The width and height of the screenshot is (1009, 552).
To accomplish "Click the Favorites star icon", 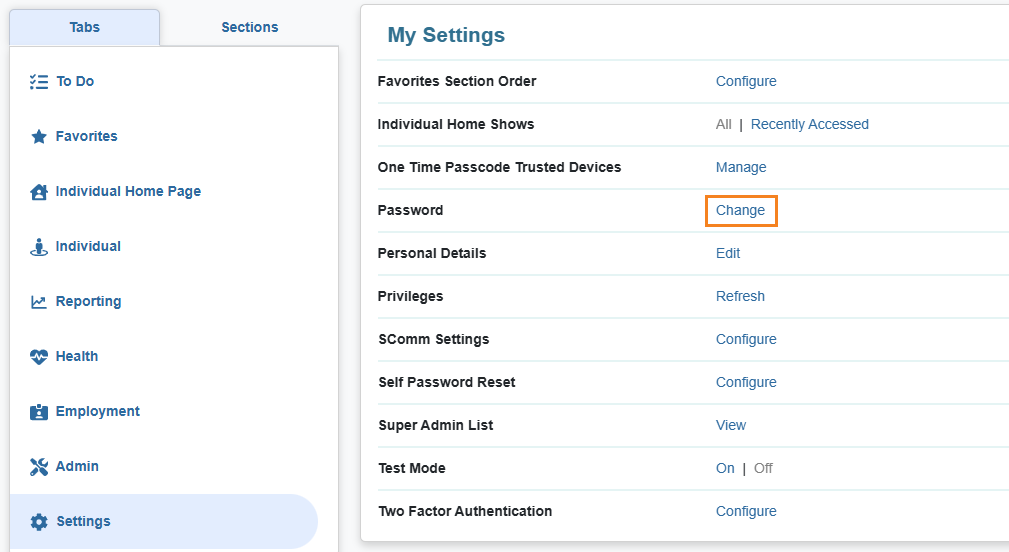I will pos(39,137).
